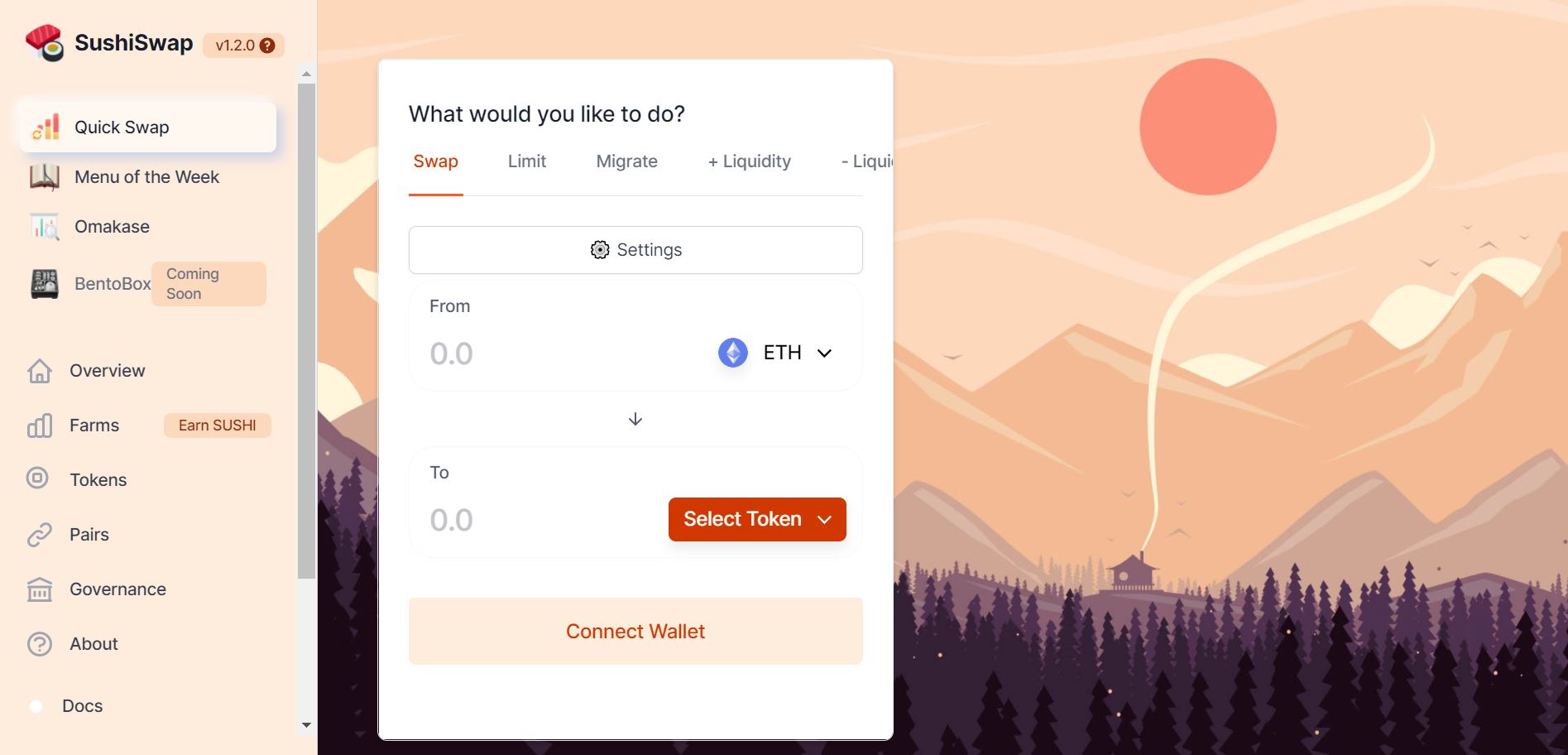This screenshot has height=755, width=1568.
Task: Open the Select Token dropdown
Action: (757, 519)
